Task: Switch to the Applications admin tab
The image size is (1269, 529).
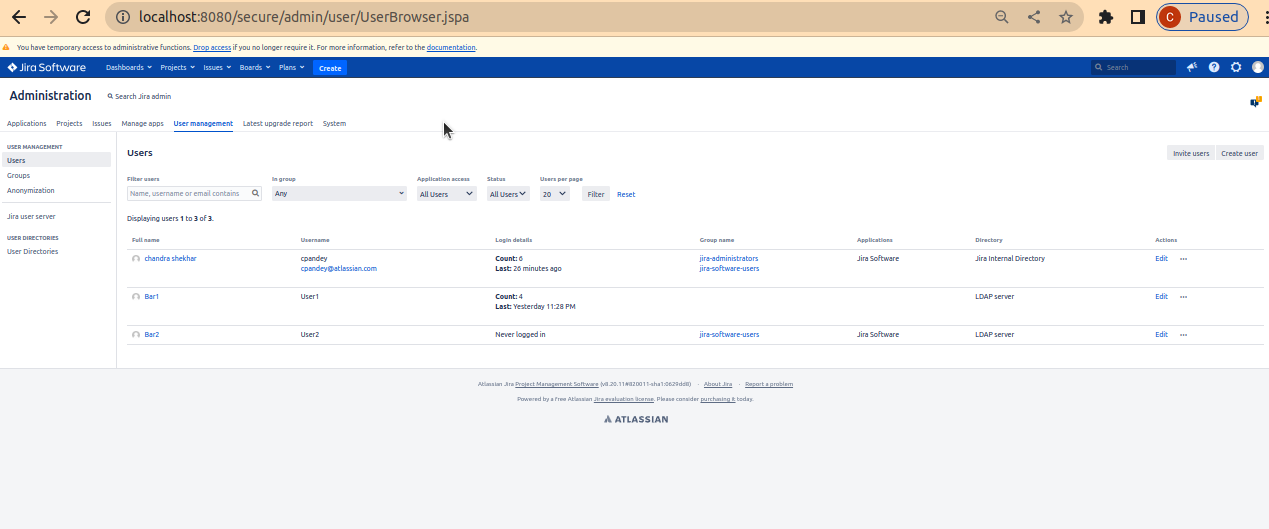Action: click(27, 124)
